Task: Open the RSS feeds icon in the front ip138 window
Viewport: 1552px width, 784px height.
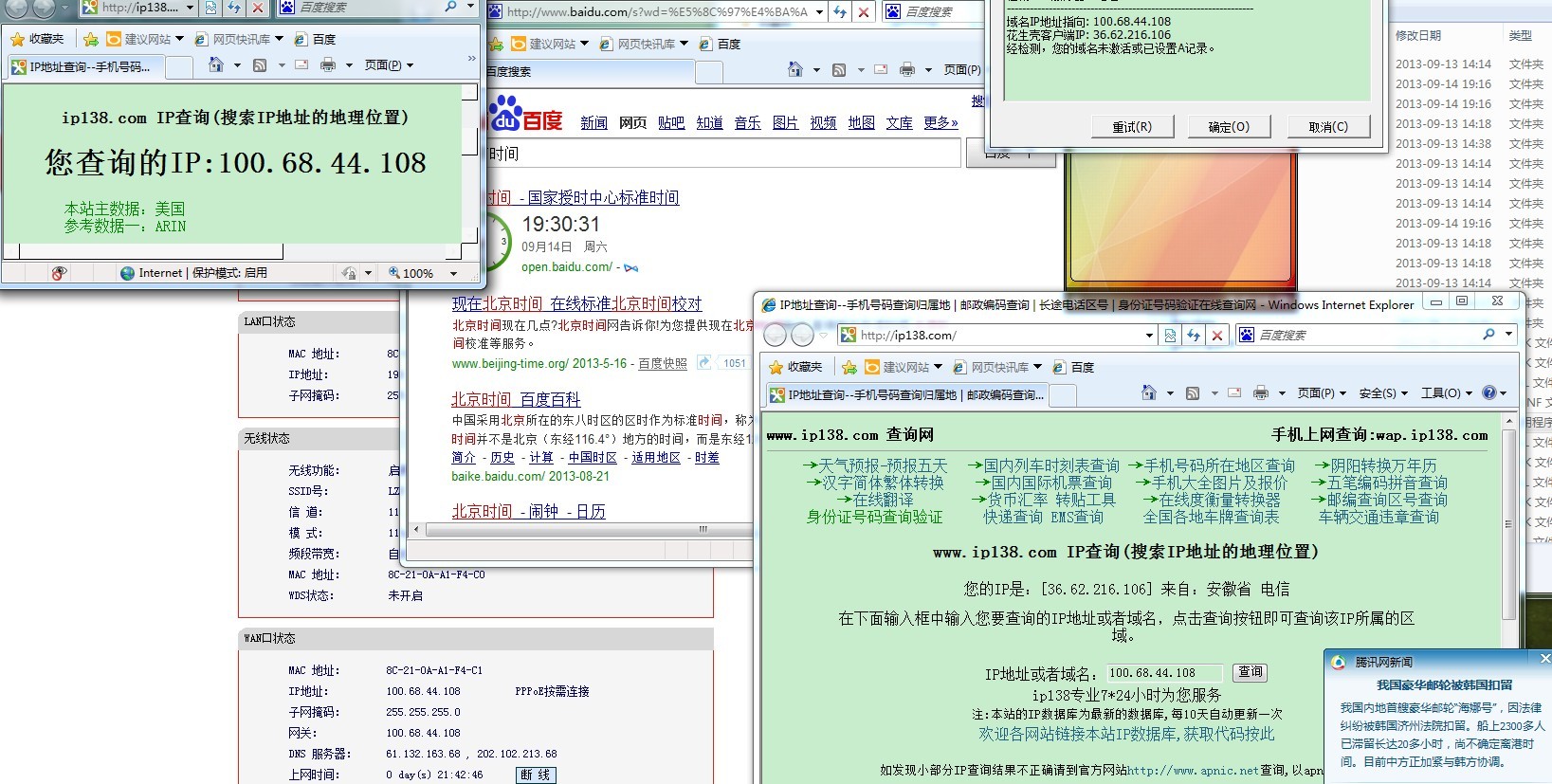Action: click(x=1193, y=393)
